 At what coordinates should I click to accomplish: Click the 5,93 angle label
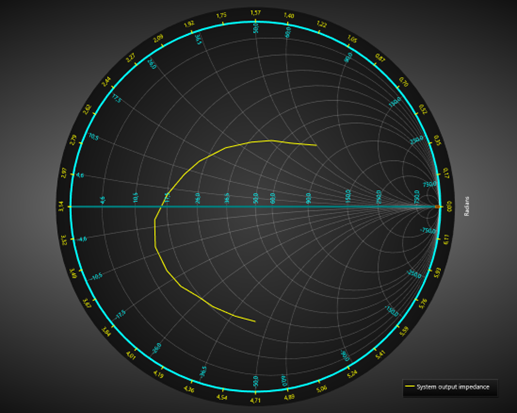[x=438, y=273]
